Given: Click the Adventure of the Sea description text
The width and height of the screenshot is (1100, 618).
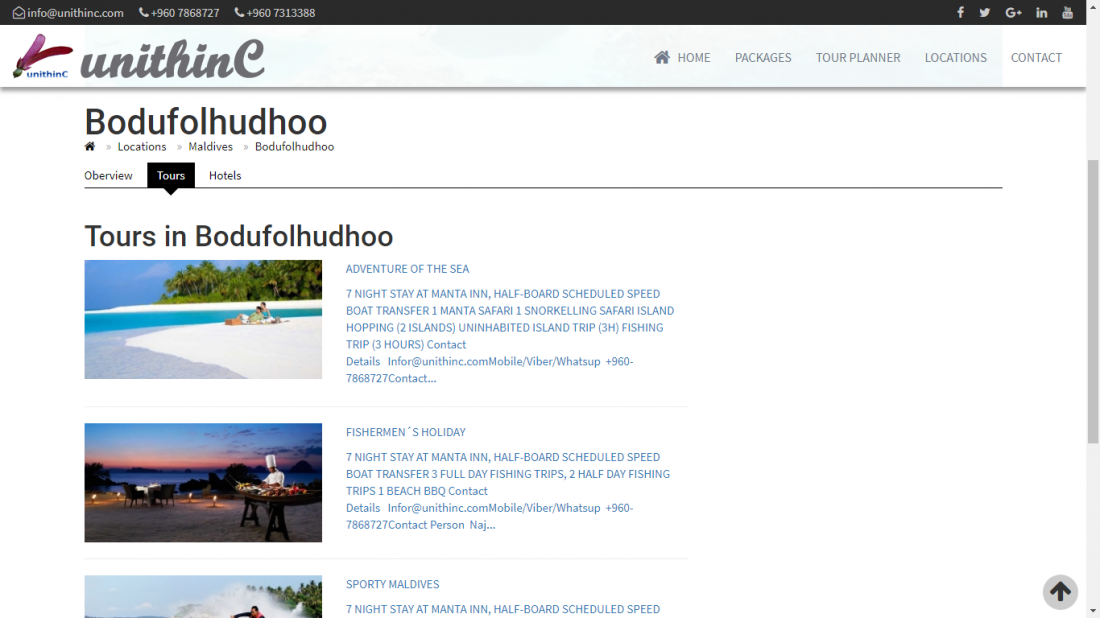Looking at the screenshot, I should (510, 336).
